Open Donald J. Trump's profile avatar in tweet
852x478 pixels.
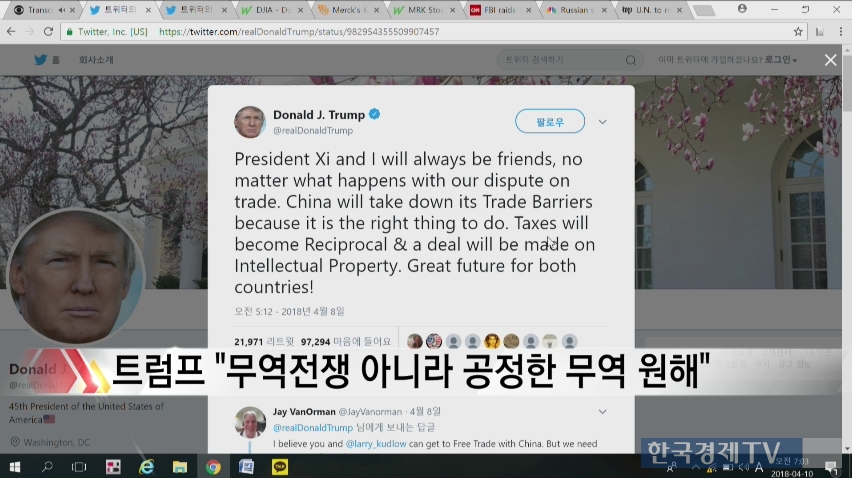click(250, 122)
